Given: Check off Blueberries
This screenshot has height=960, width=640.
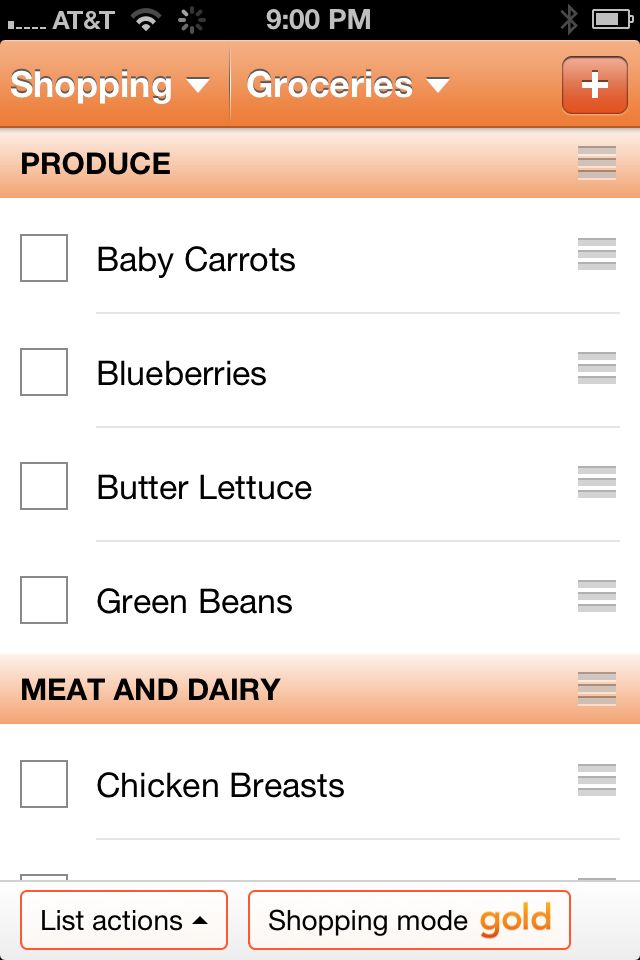Looking at the screenshot, I should pyautogui.click(x=44, y=372).
